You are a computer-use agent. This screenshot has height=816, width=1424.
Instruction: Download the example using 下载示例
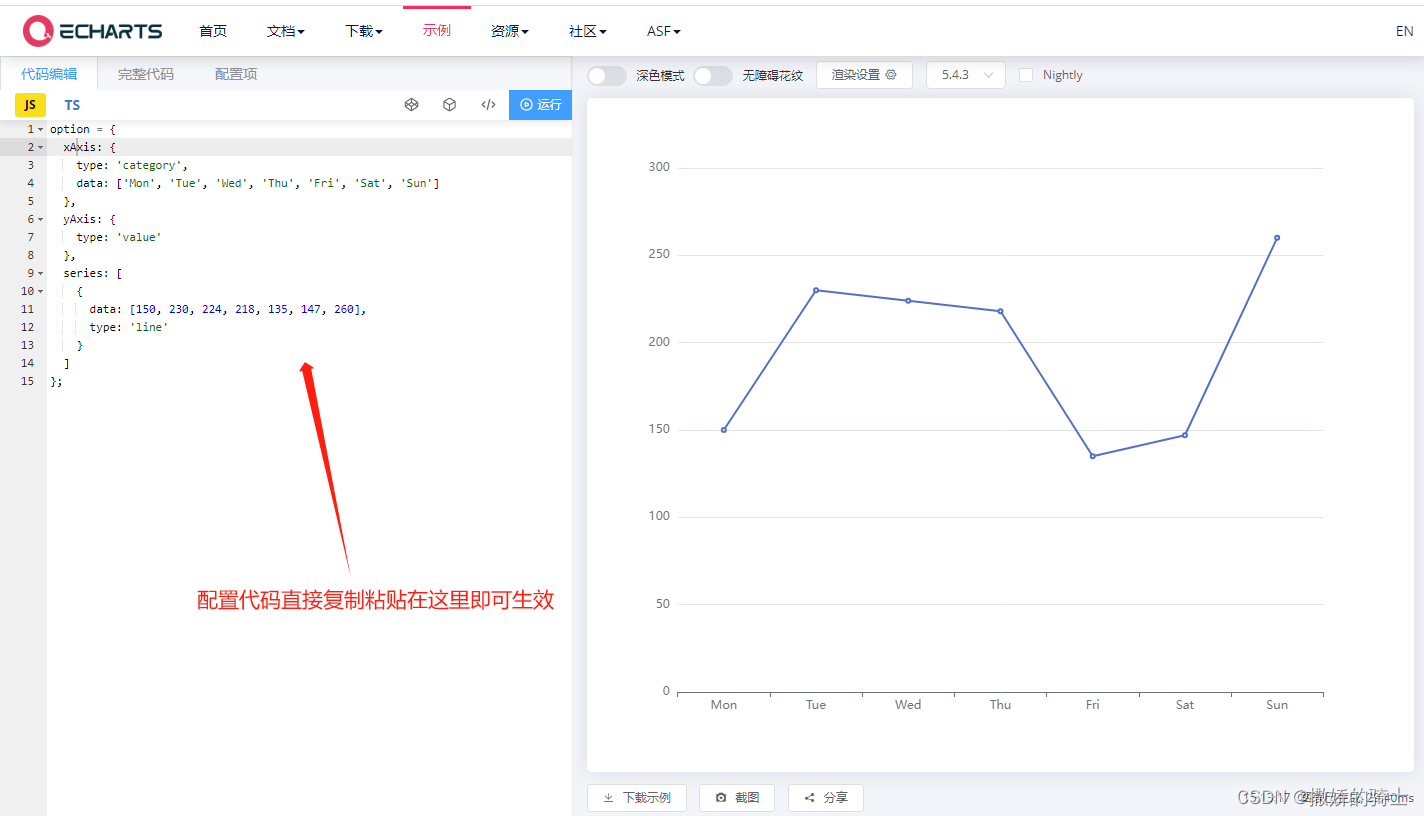click(x=637, y=797)
